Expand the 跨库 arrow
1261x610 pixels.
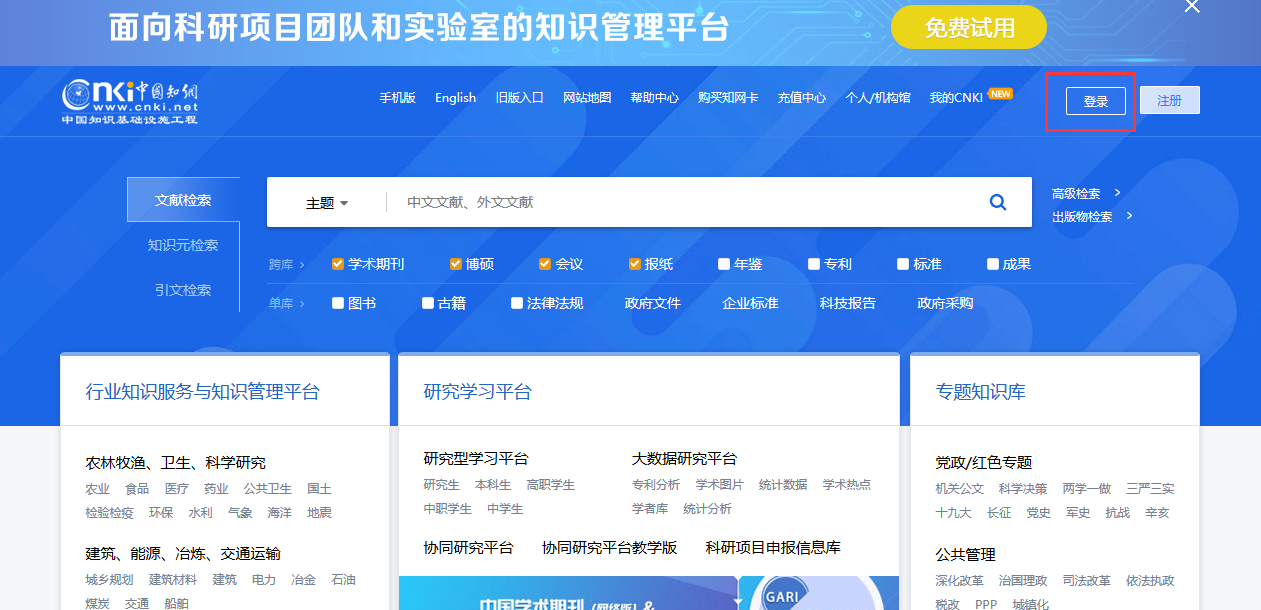(301, 265)
